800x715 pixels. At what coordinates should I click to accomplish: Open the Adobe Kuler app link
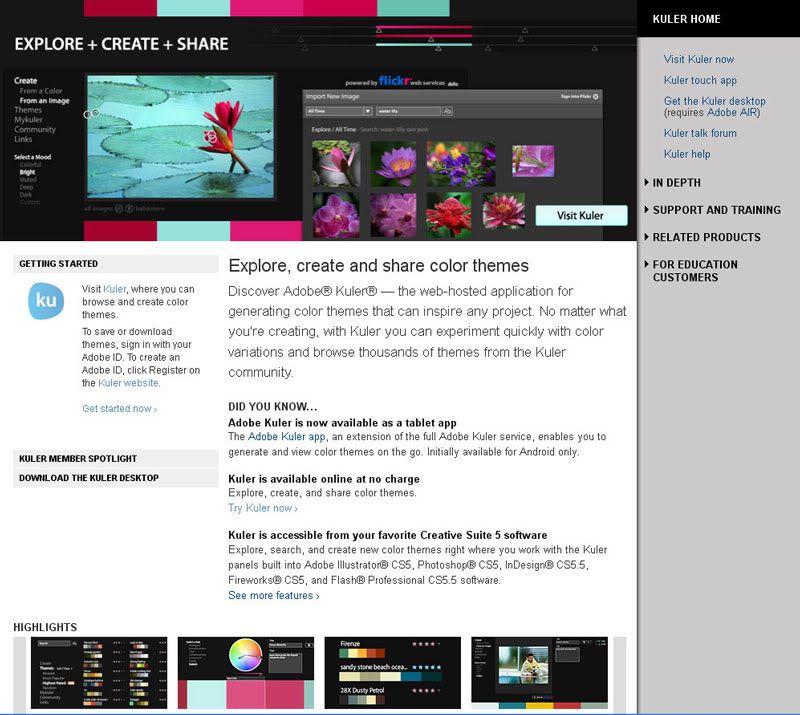click(x=286, y=436)
